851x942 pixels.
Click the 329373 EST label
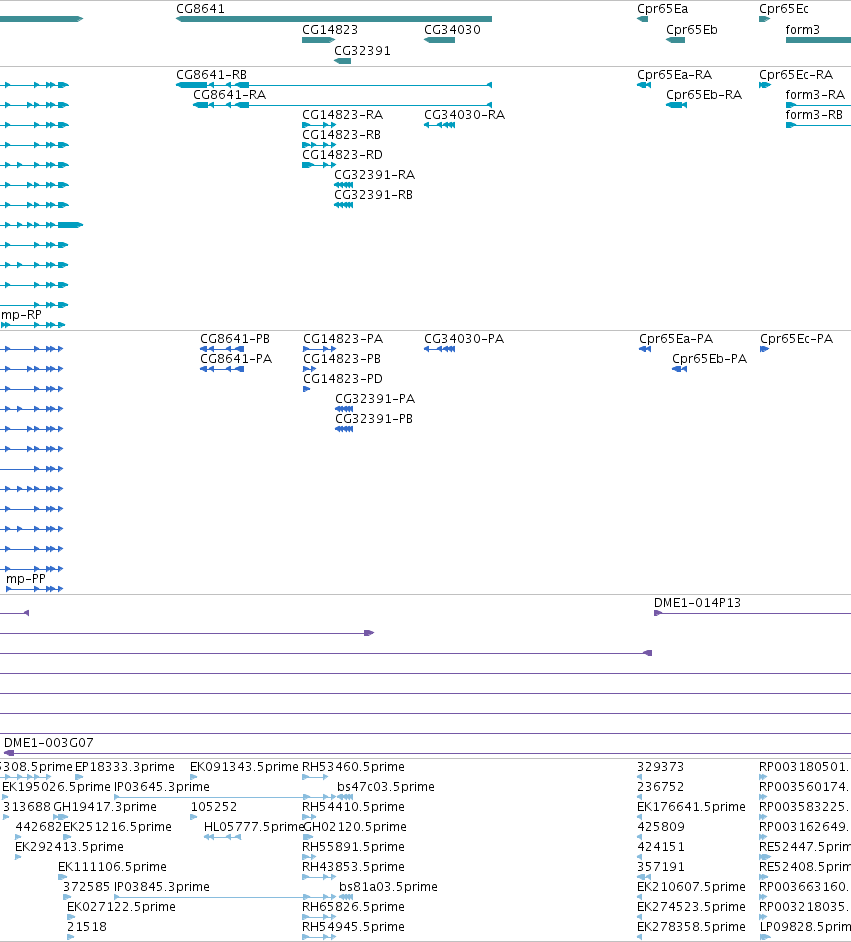point(661,767)
